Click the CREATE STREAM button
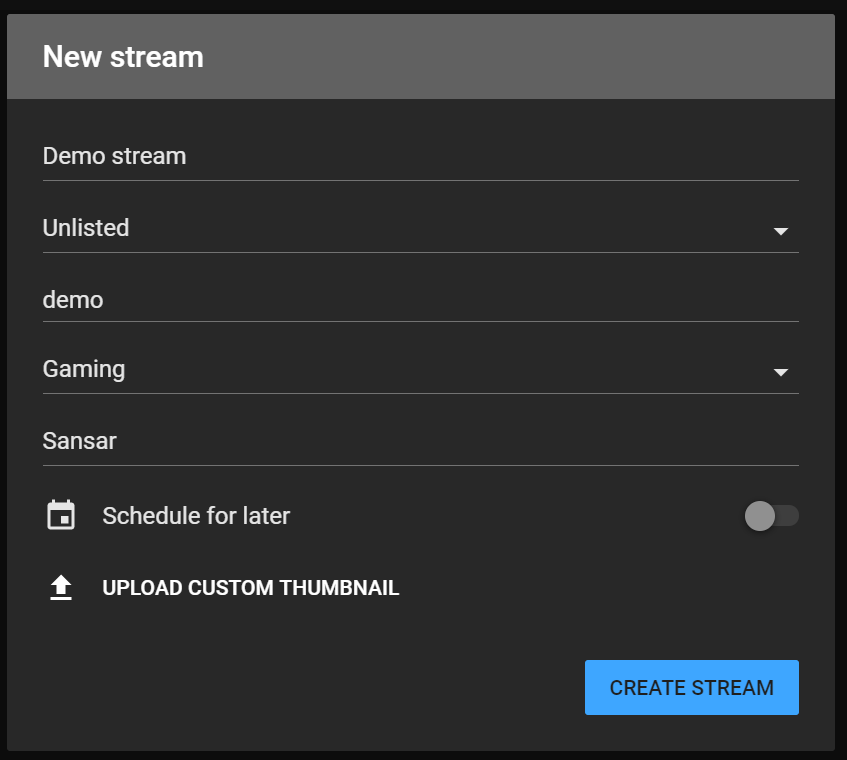 pyautogui.click(x=691, y=687)
